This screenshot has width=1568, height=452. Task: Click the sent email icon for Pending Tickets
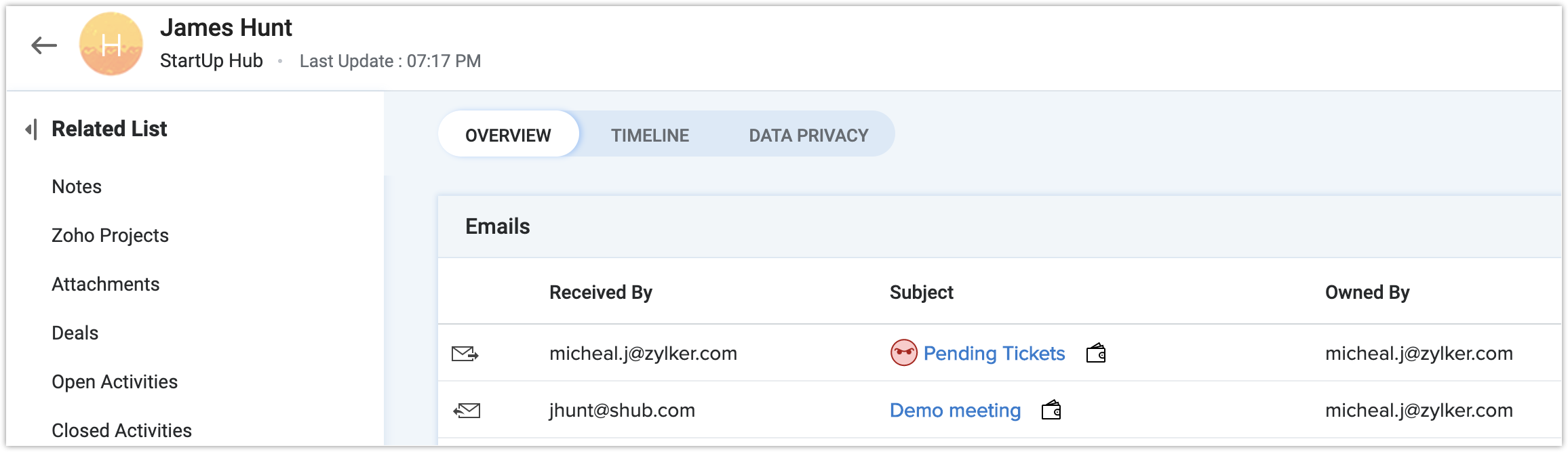(465, 354)
